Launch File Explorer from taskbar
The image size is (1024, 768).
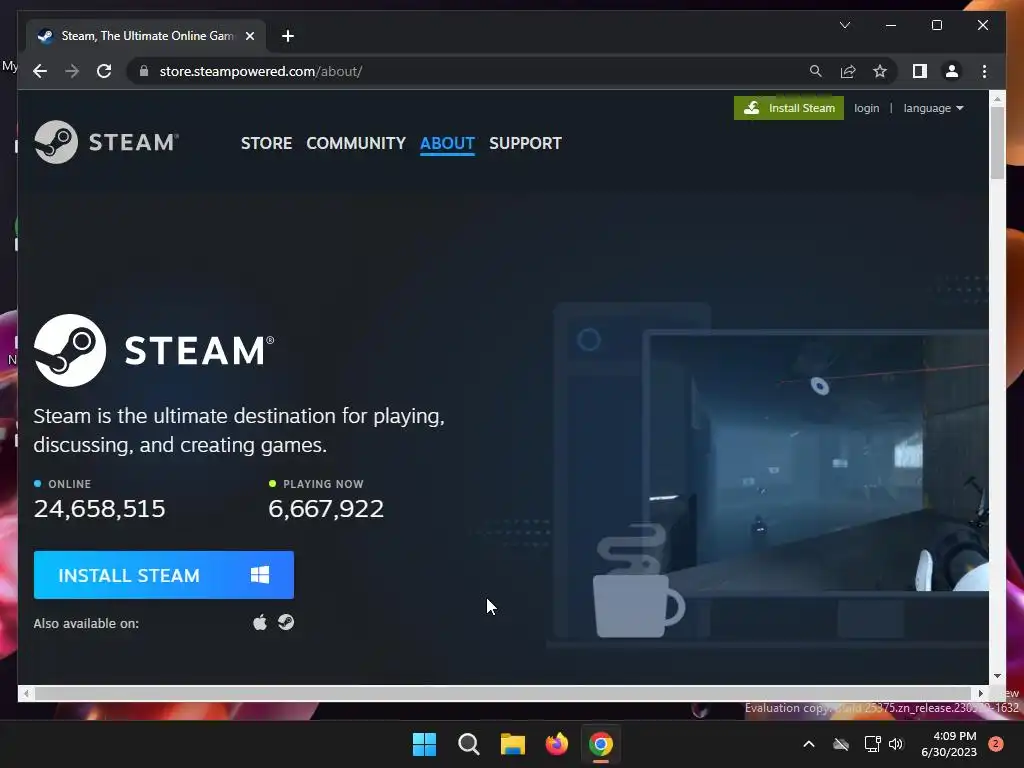pos(513,744)
